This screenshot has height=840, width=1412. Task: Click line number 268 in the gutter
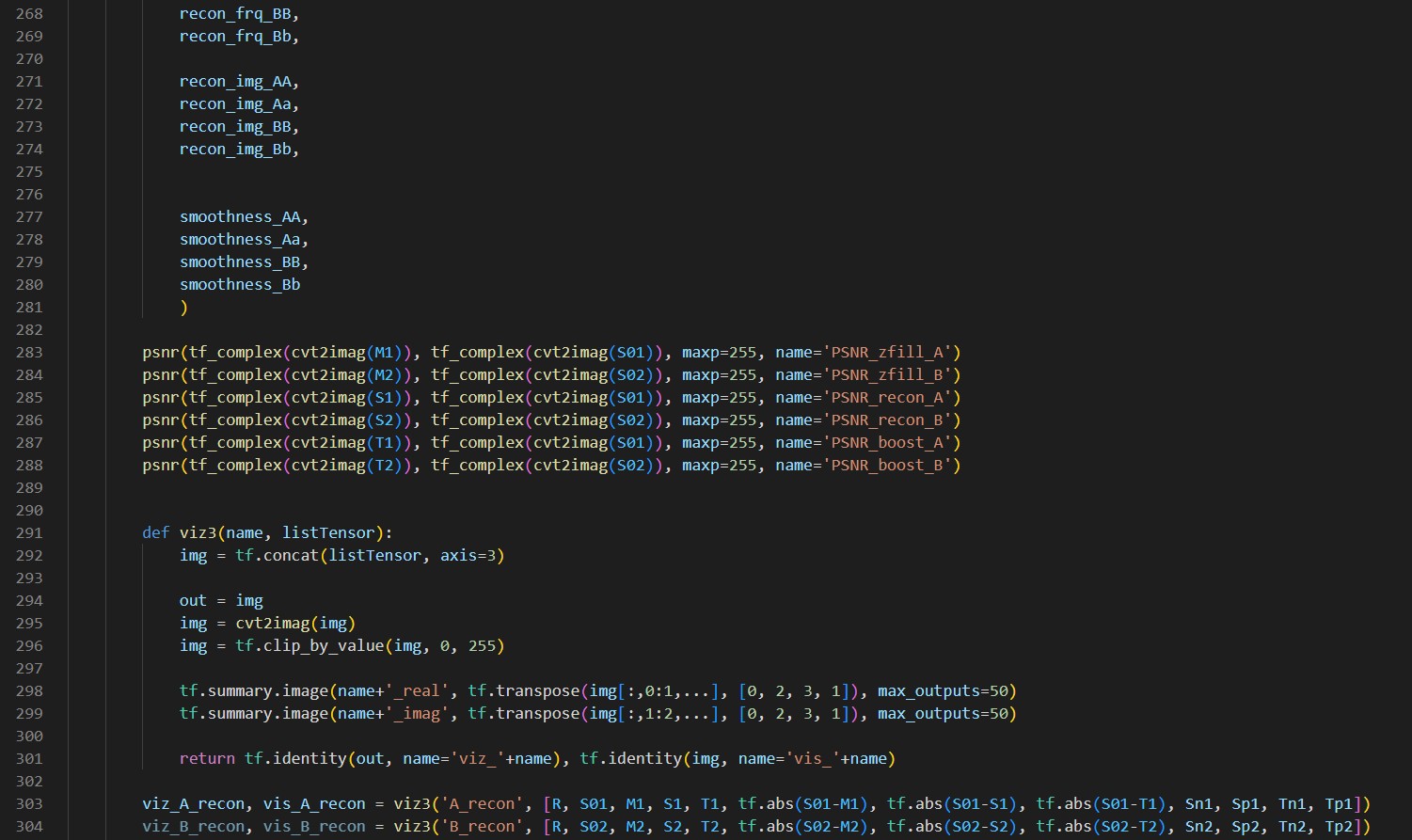(x=28, y=13)
